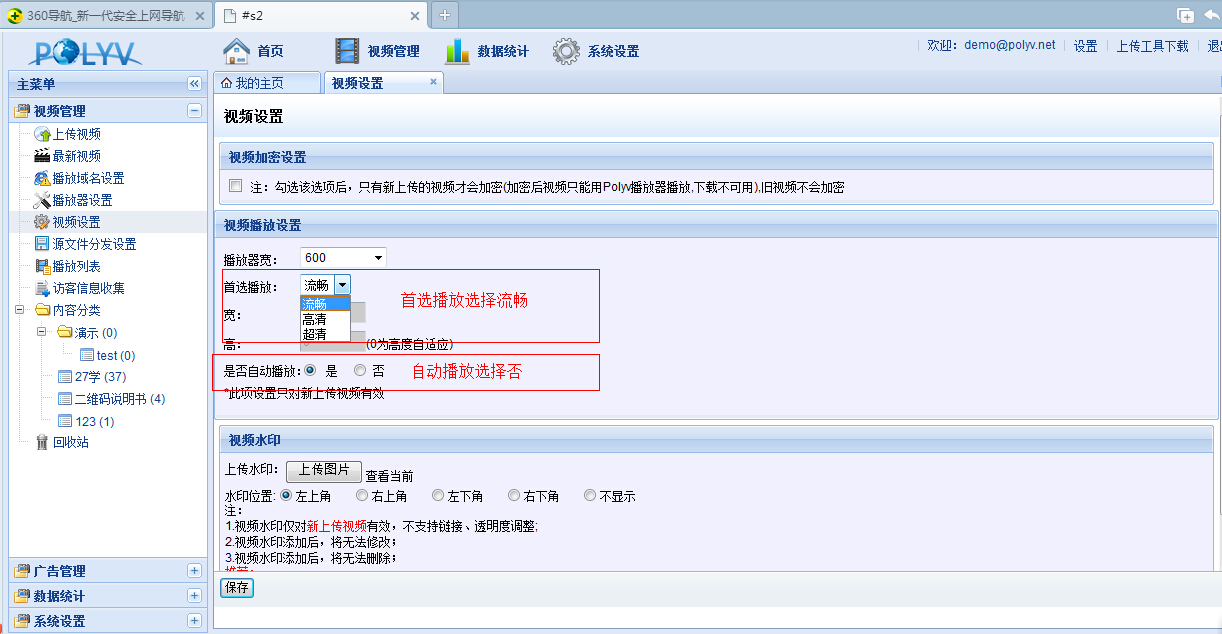Open 上传工具下载 link in header
1222x634 pixels.
[x=1152, y=46]
